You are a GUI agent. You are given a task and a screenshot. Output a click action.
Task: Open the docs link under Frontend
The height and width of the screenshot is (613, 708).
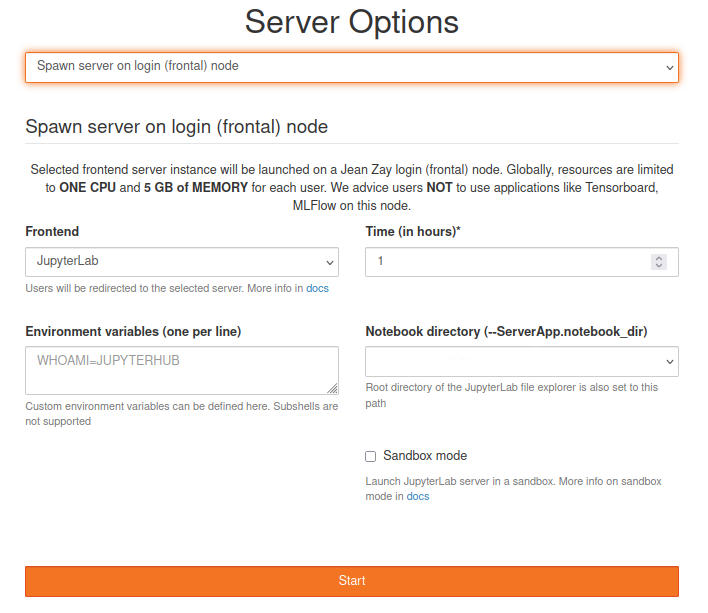pyautogui.click(x=318, y=288)
